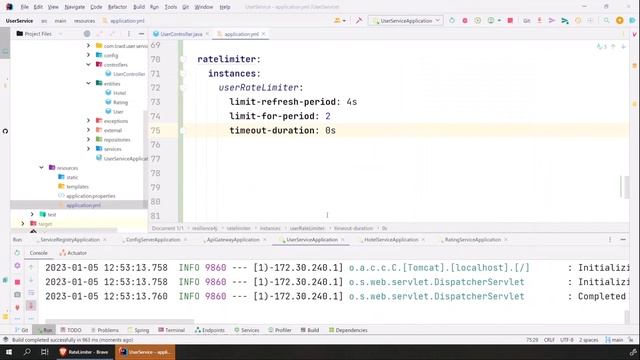
Task: Click the Git update project icon
Action: pyautogui.click(x=539, y=20)
